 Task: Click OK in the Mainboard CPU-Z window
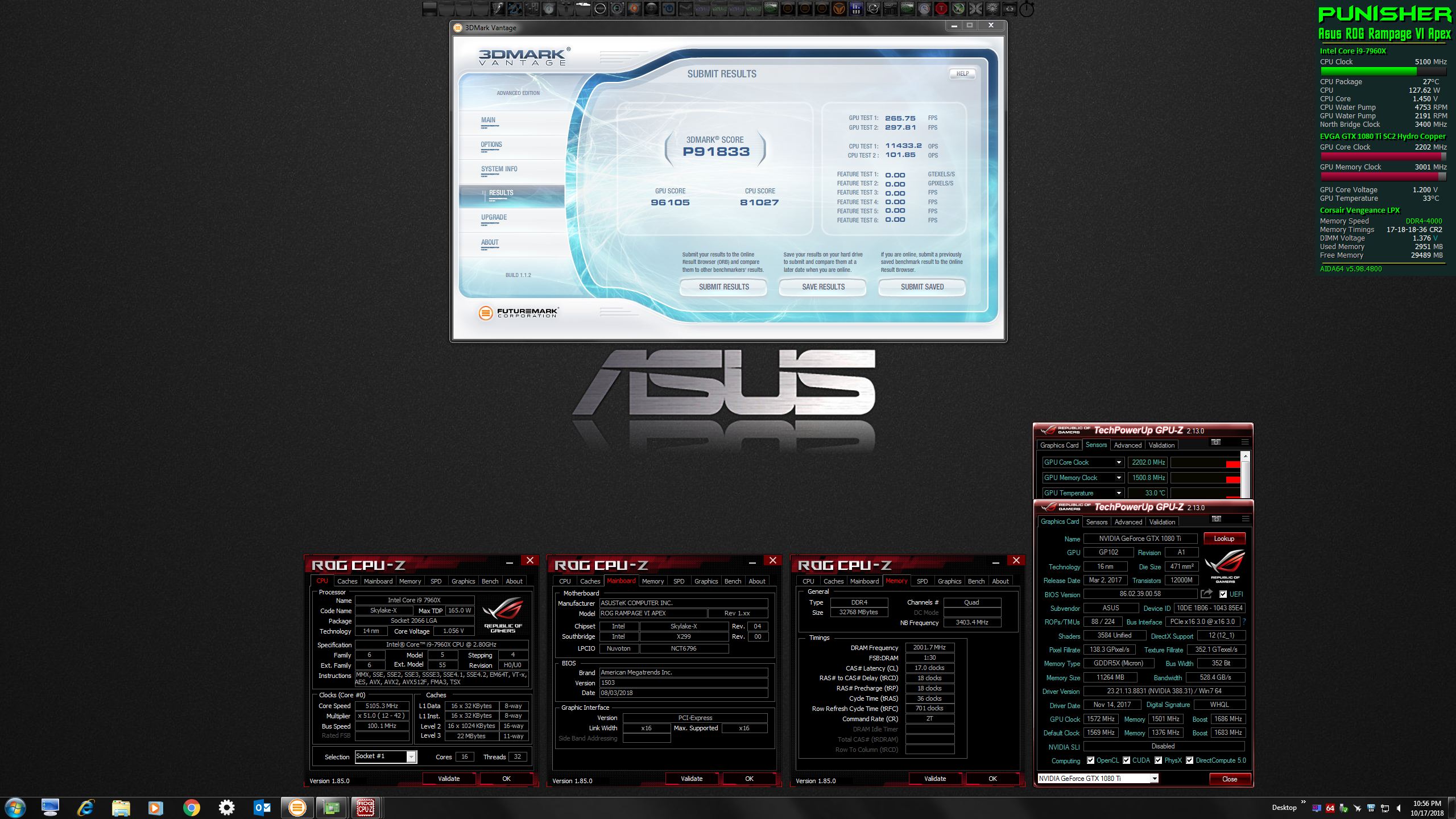pos(749,779)
